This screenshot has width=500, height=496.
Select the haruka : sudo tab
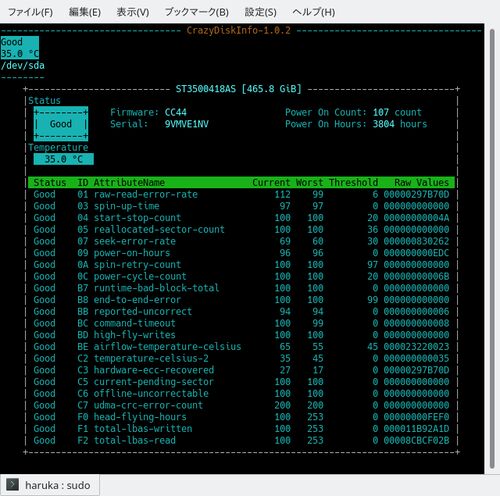coord(50,485)
